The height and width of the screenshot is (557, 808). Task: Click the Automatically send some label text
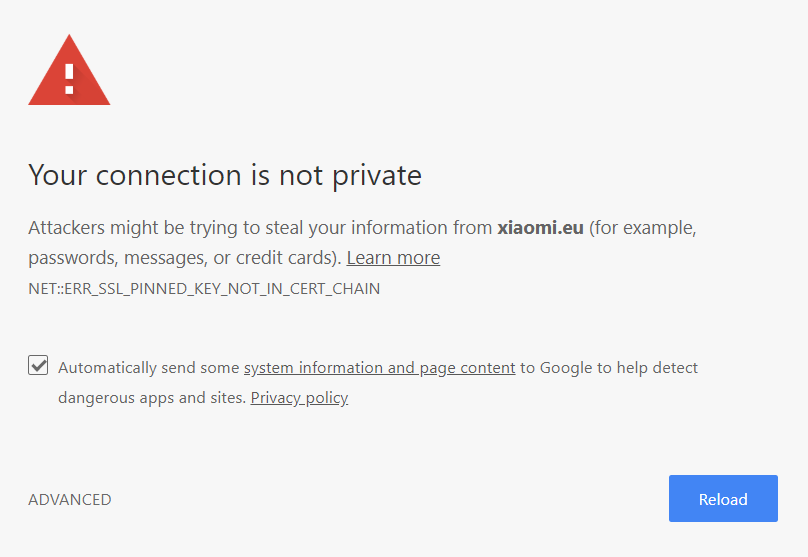(x=148, y=368)
